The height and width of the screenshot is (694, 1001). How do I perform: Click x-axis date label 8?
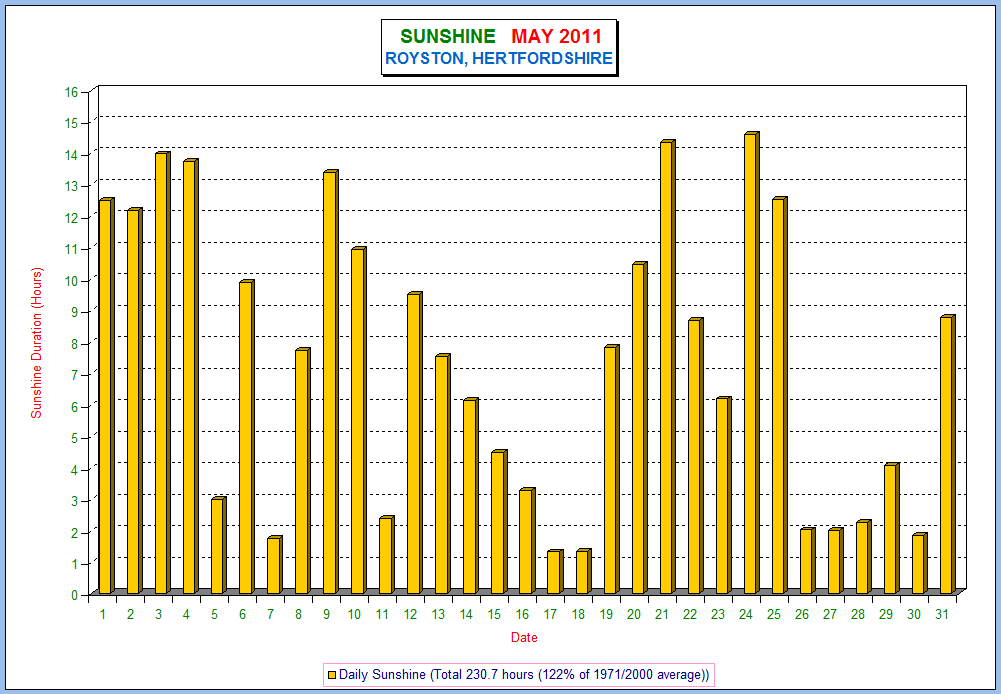pos(299,615)
